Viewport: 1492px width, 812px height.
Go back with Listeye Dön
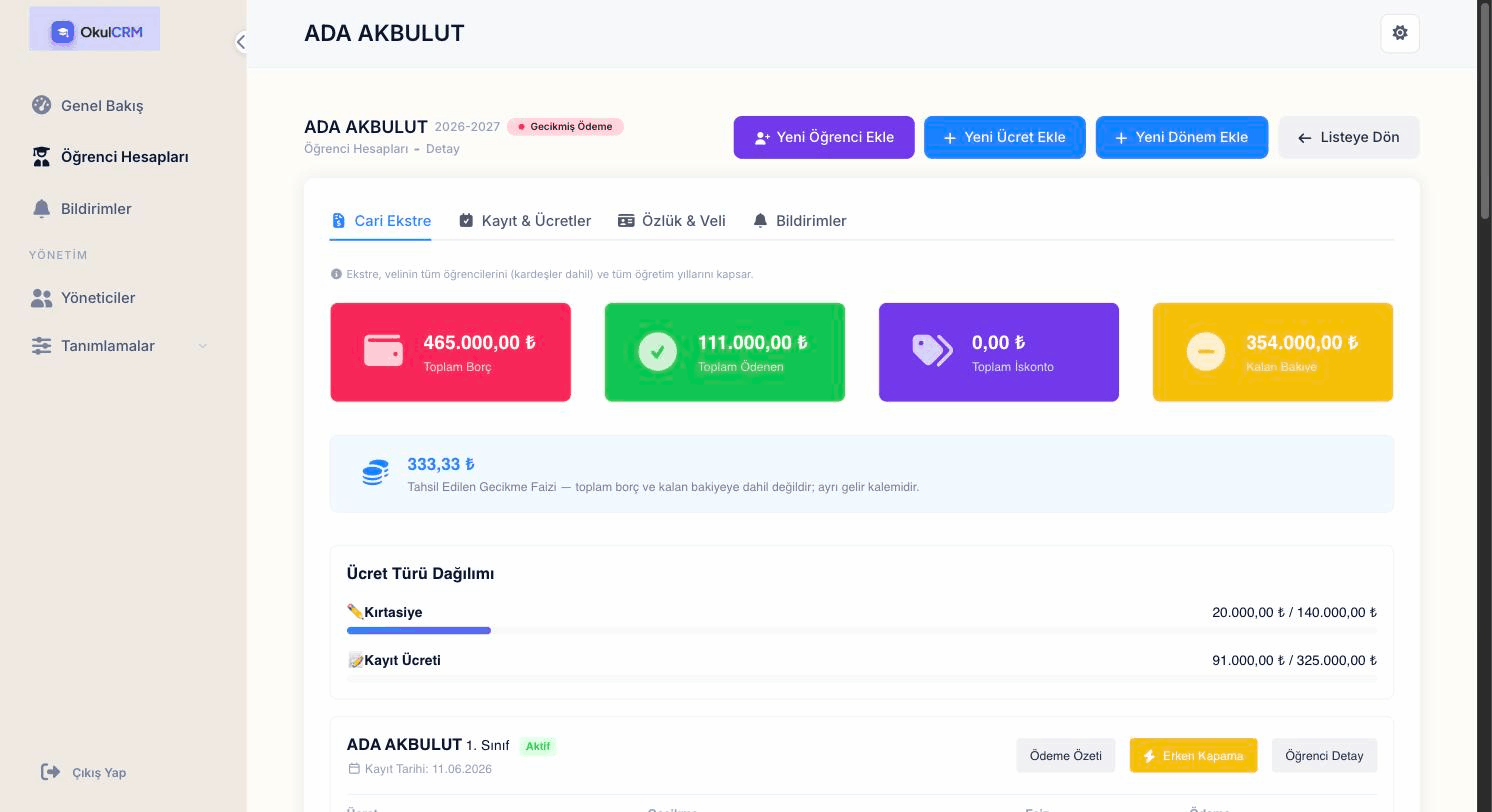point(1348,137)
